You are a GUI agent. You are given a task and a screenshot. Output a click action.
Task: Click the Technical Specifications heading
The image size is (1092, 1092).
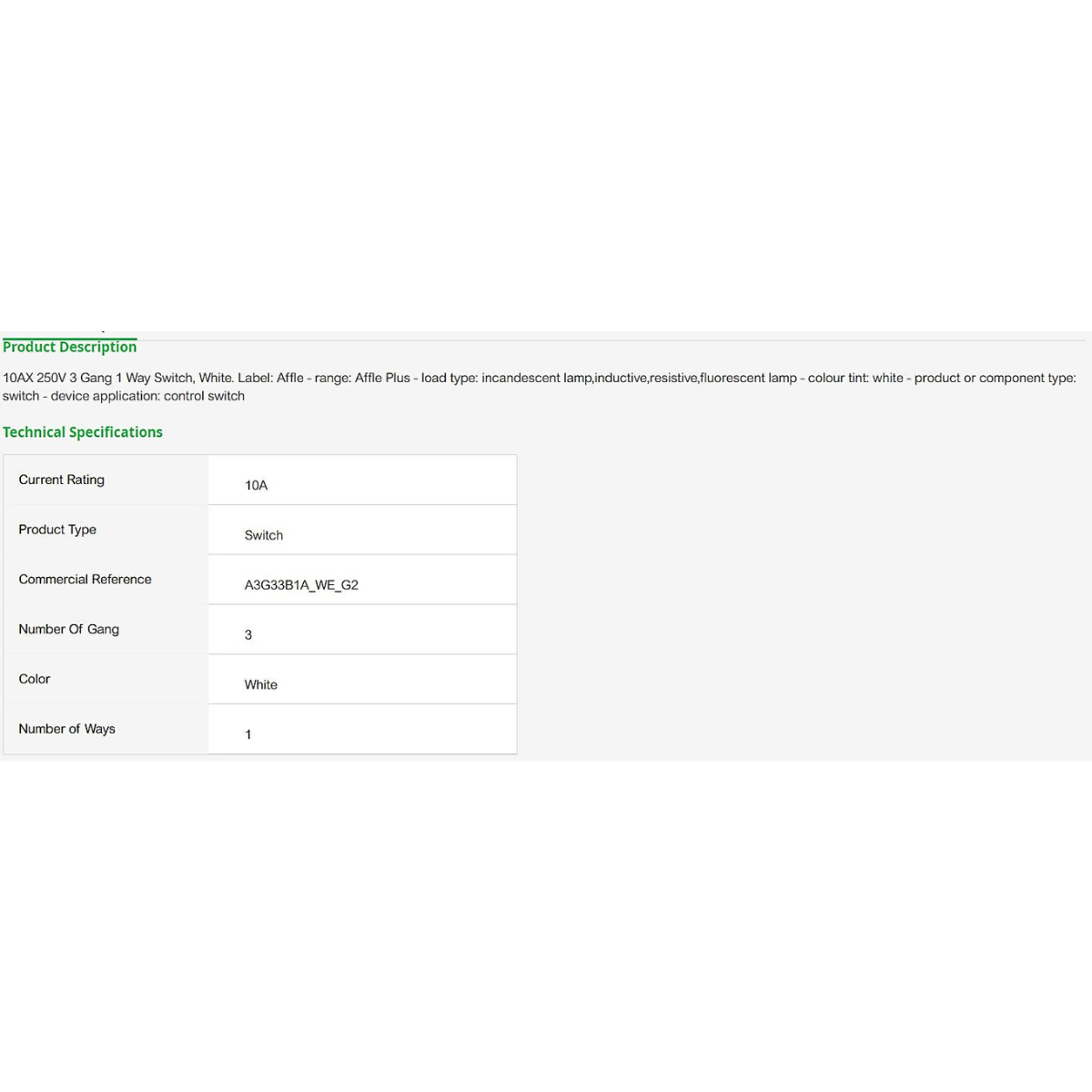pyautogui.click(x=83, y=432)
